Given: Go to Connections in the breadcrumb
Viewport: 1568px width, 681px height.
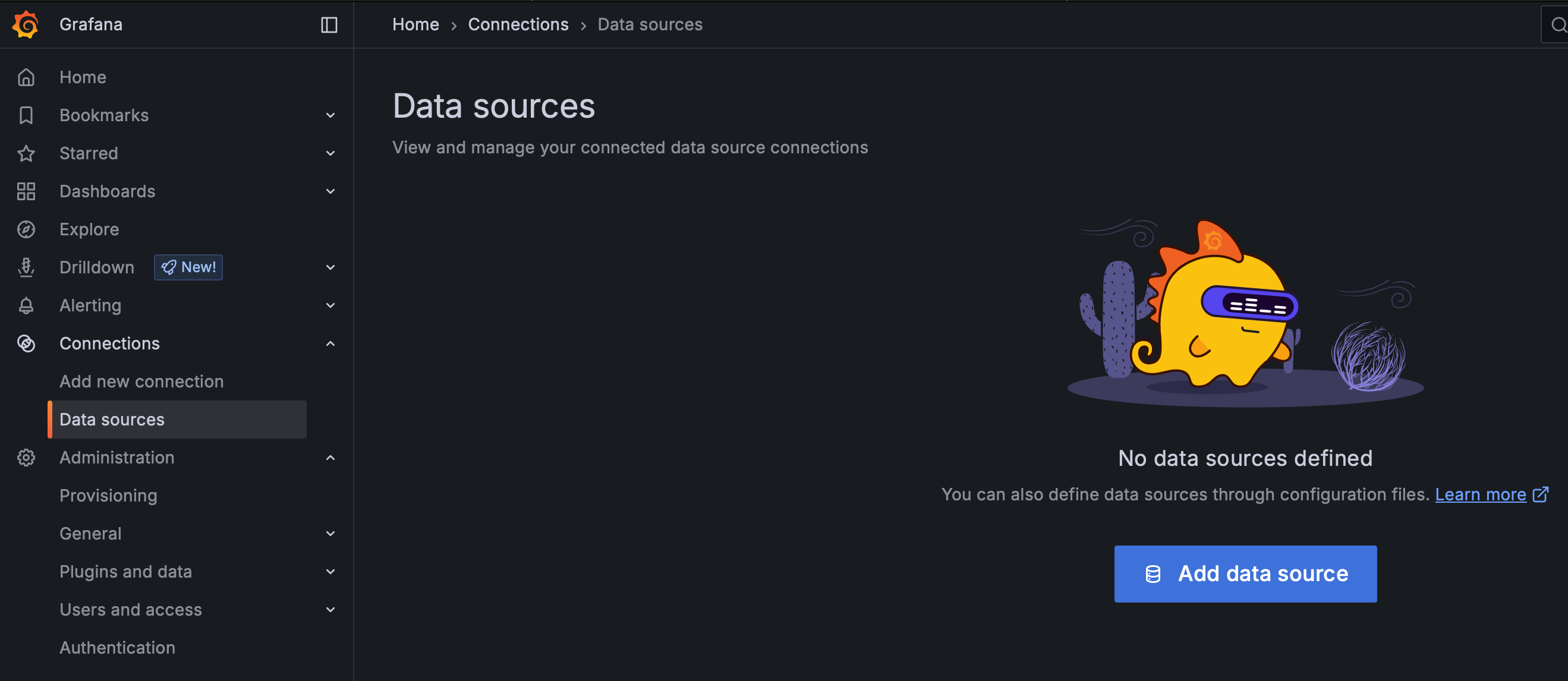Looking at the screenshot, I should pos(517,24).
